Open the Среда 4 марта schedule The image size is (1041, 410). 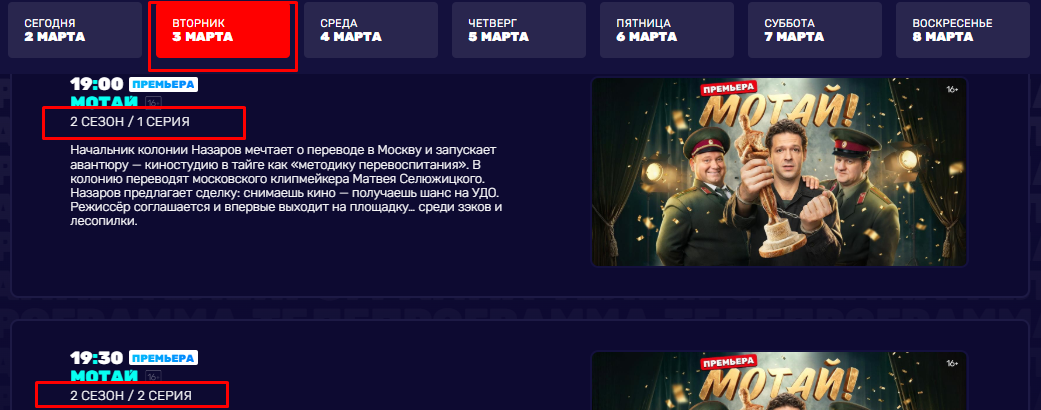click(371, 30)
